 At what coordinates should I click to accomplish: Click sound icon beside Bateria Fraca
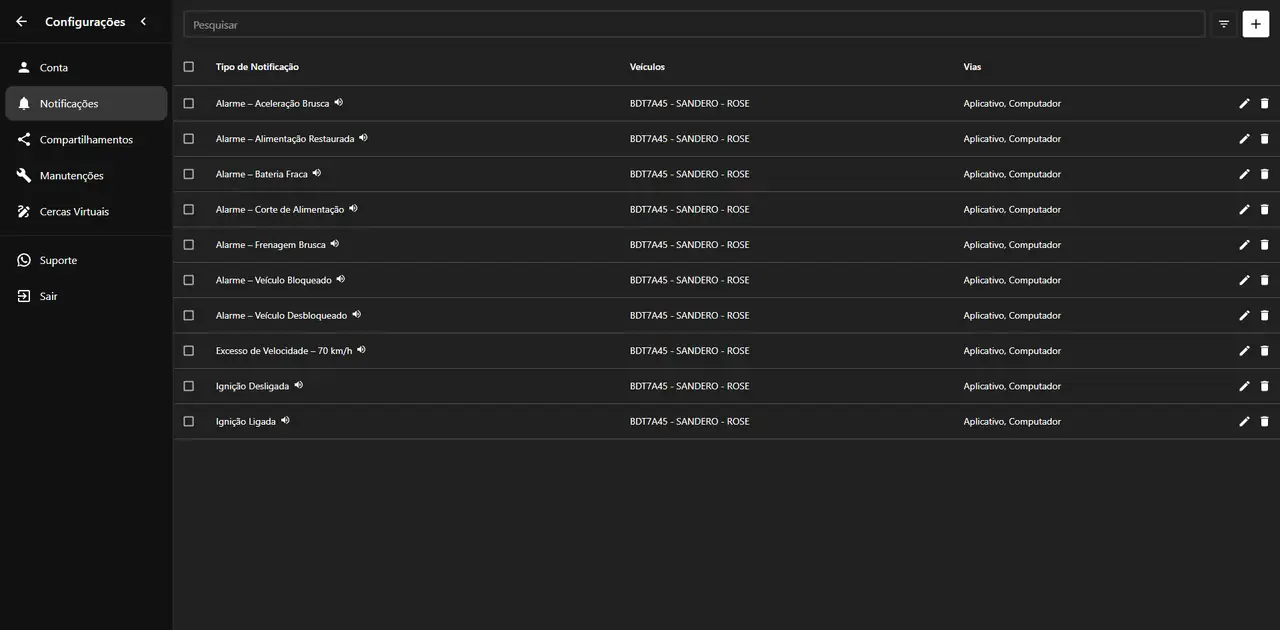[x=317, y=173]
